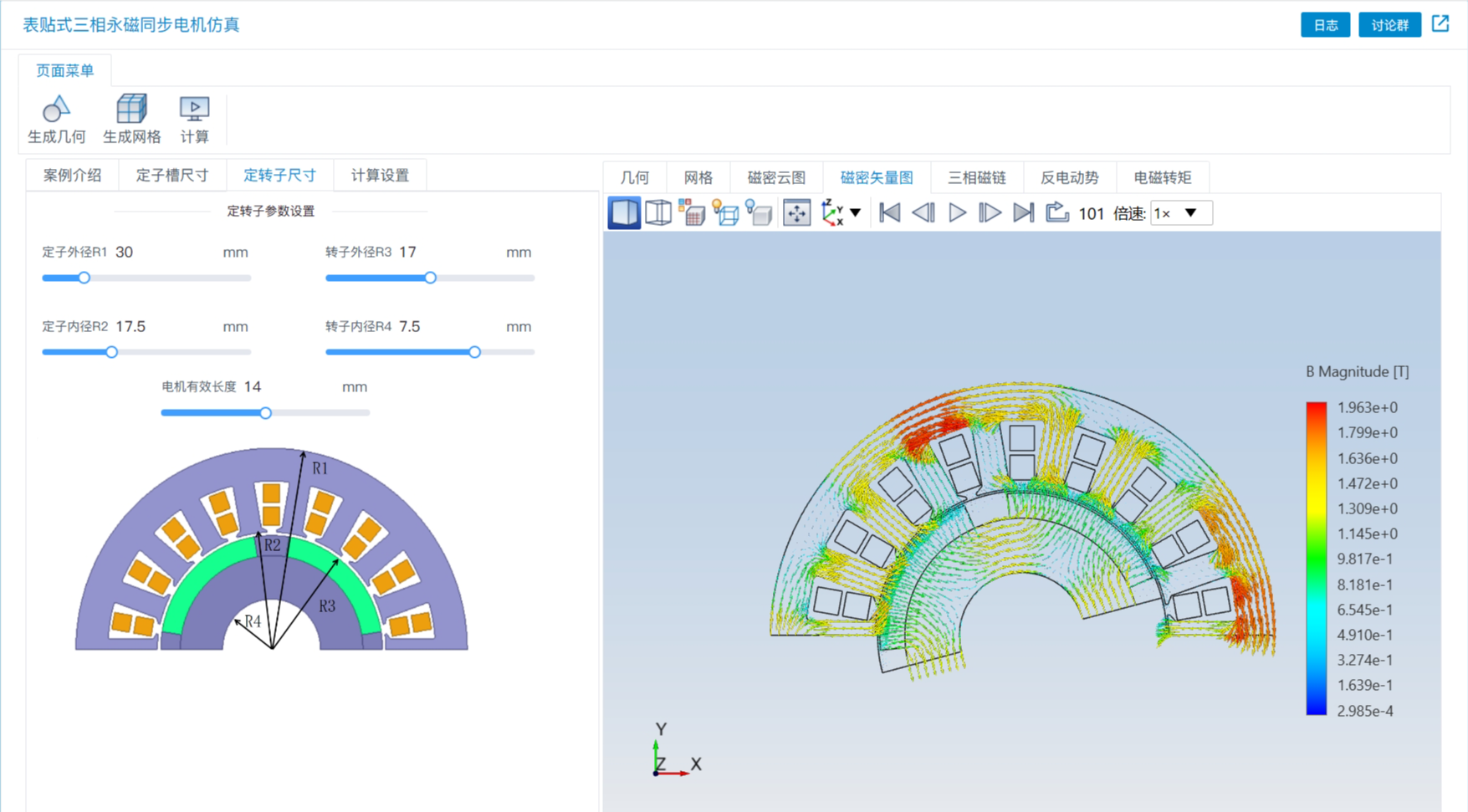
Task: Click the 讨论群 discussion group button
Action: pyautogui.click(x=1389, y=25)
